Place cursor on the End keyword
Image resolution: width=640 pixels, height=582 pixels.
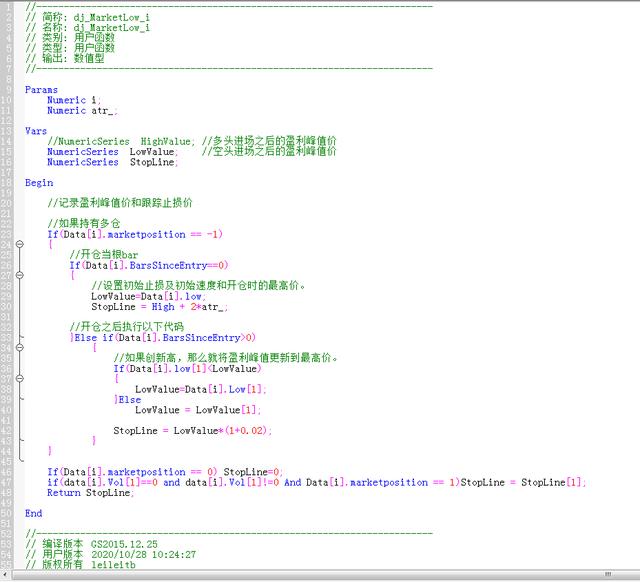pyautogui.click(x=33, y=512)
